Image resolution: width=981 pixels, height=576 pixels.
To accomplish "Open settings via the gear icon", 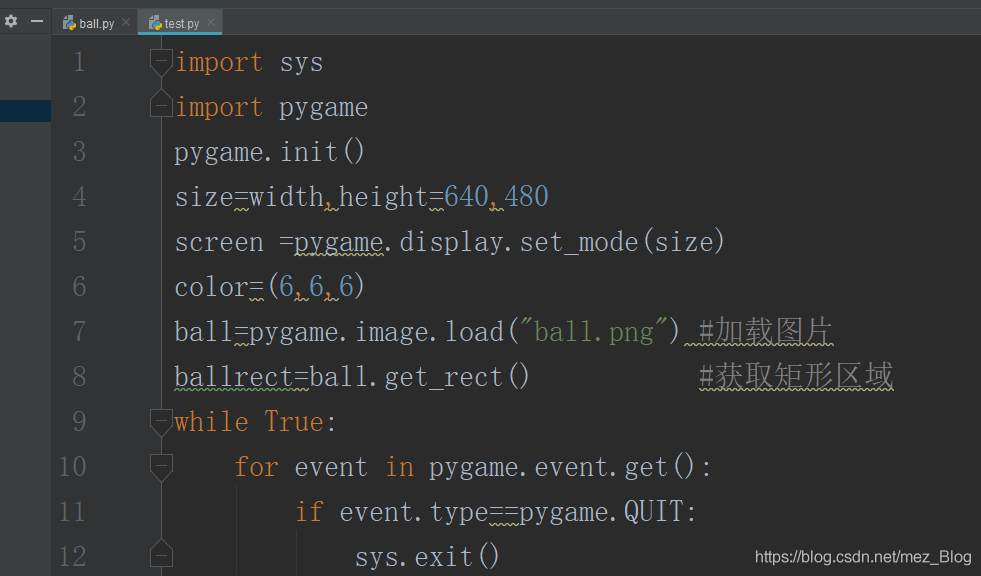I will point(12,19).
